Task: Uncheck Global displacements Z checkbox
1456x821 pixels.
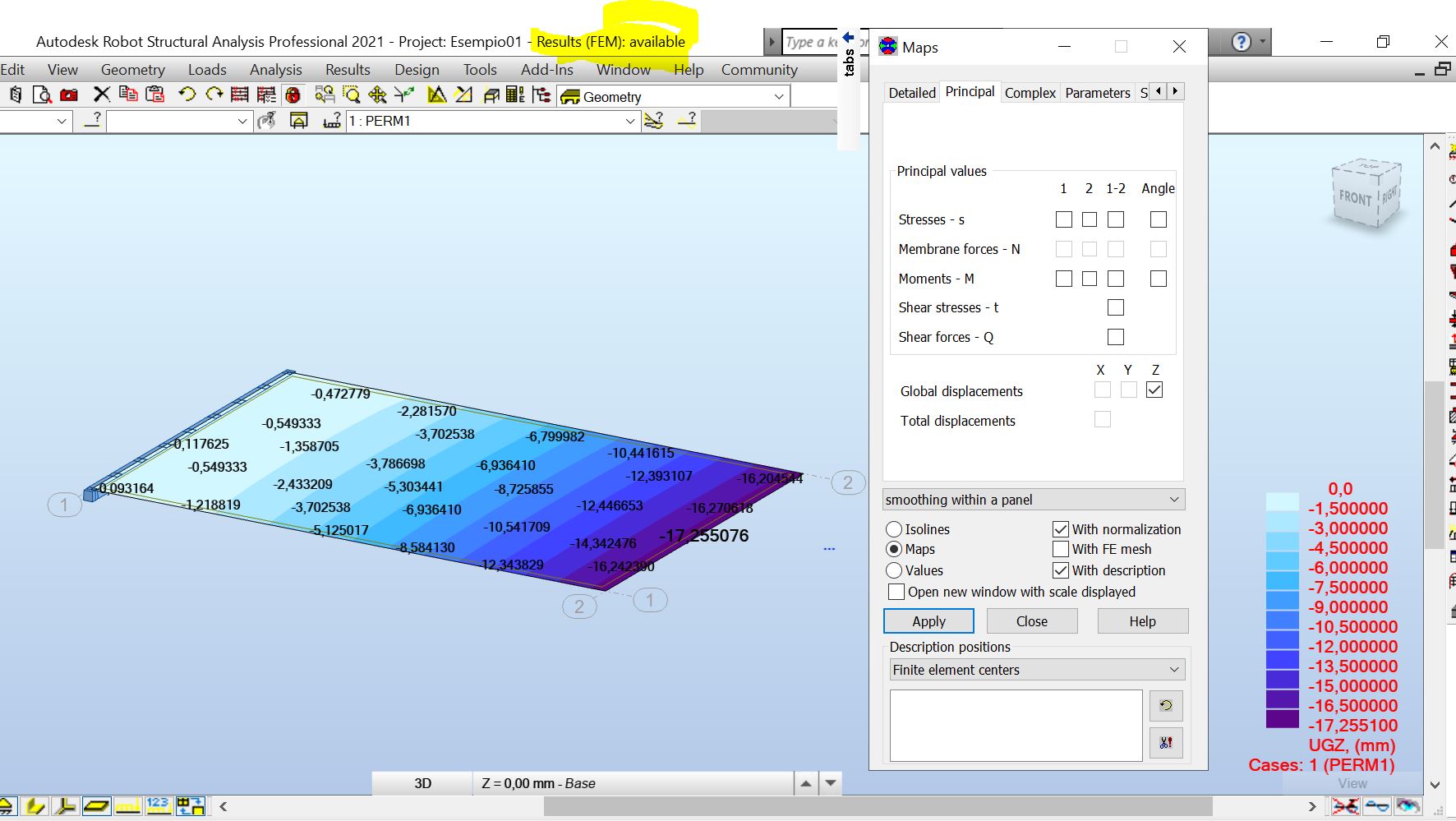Action: tap(1154, 390)
